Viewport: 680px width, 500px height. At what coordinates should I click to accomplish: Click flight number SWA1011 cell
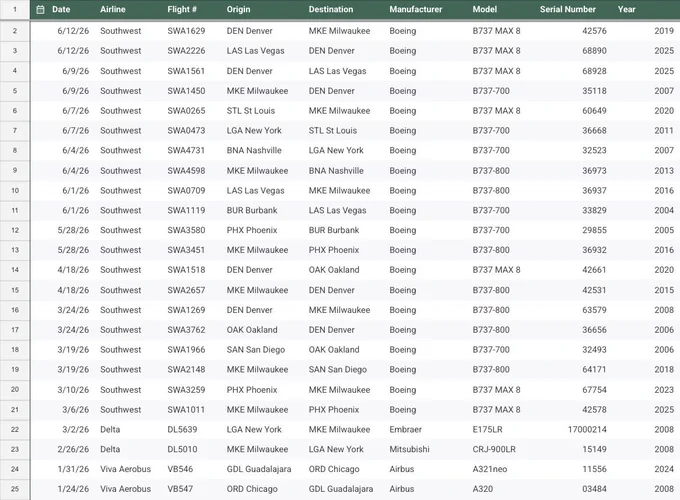point(186,409)
